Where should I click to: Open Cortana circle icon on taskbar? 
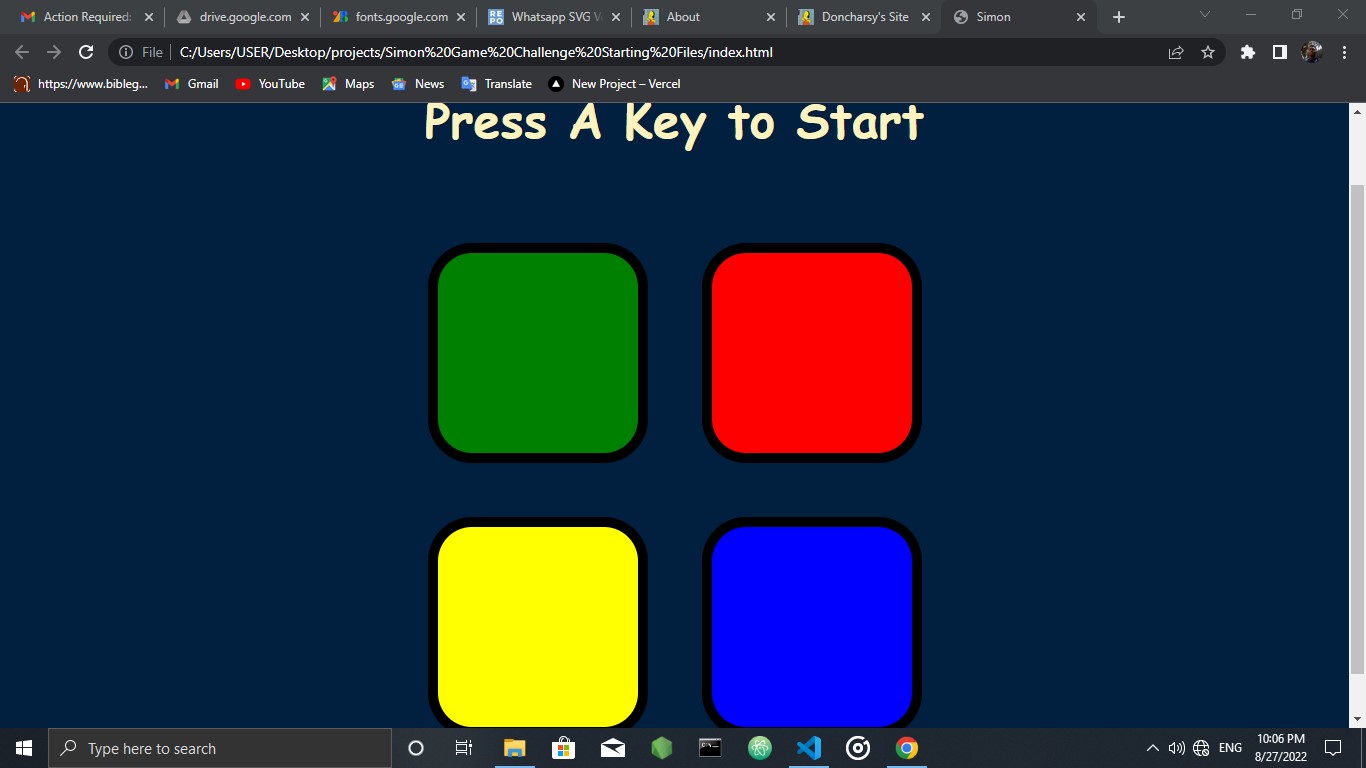point(416,748)
